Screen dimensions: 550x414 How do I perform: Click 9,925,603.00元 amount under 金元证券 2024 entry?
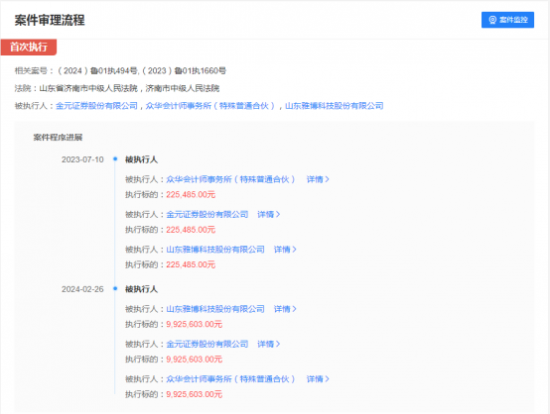point(194,359)
